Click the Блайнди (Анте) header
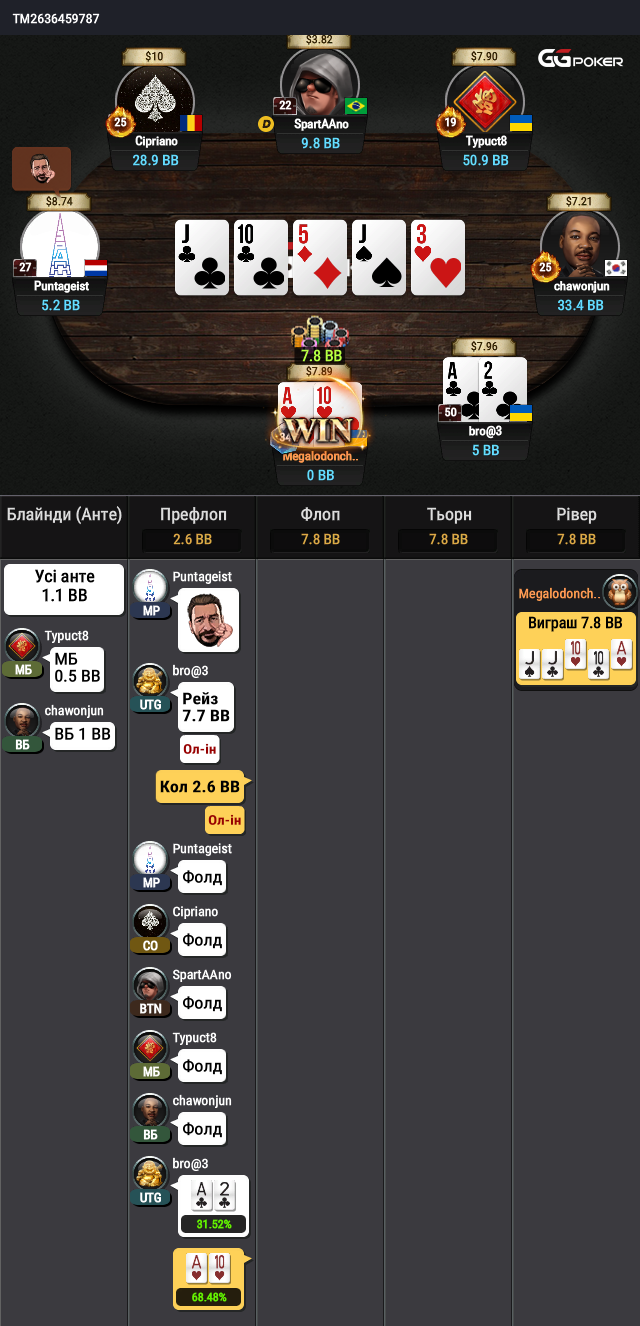Viewport: 640px width, 1326px height. pos(64,515)
